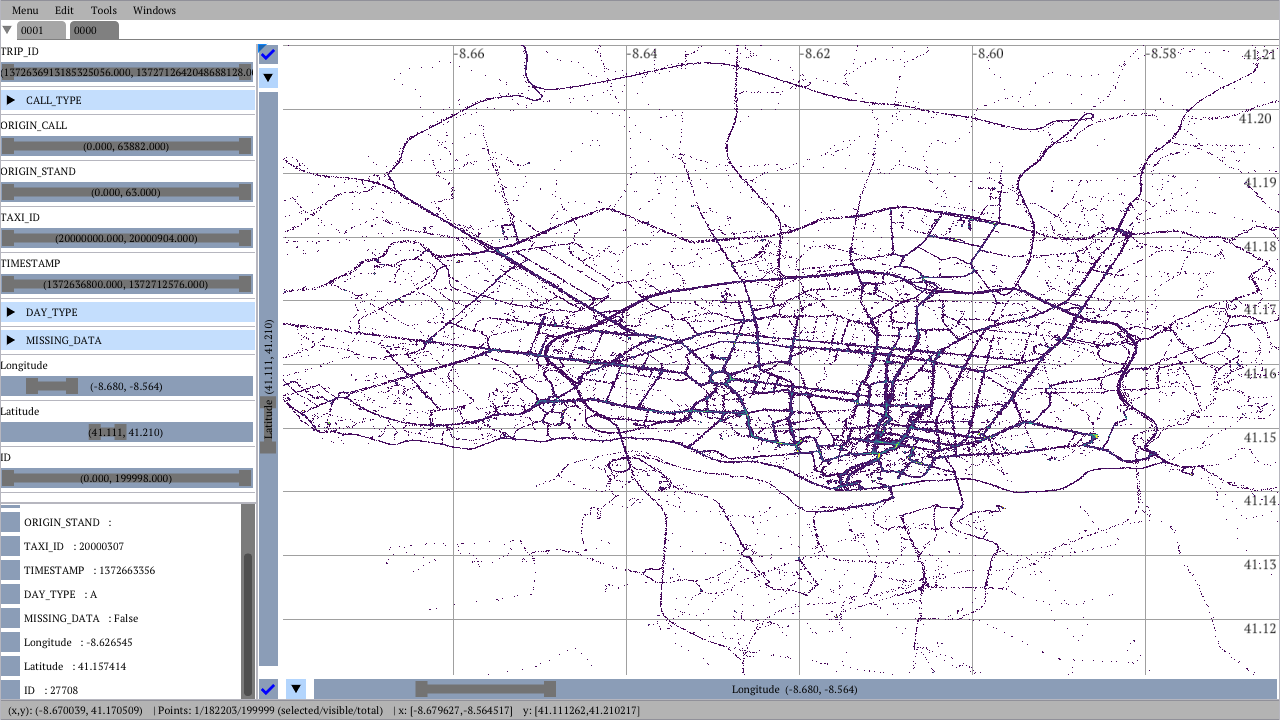Open the dropdown arrow beside the bottom Longitude bar
This screenshot has height=720, width=1280.
[x=296, y=689]
